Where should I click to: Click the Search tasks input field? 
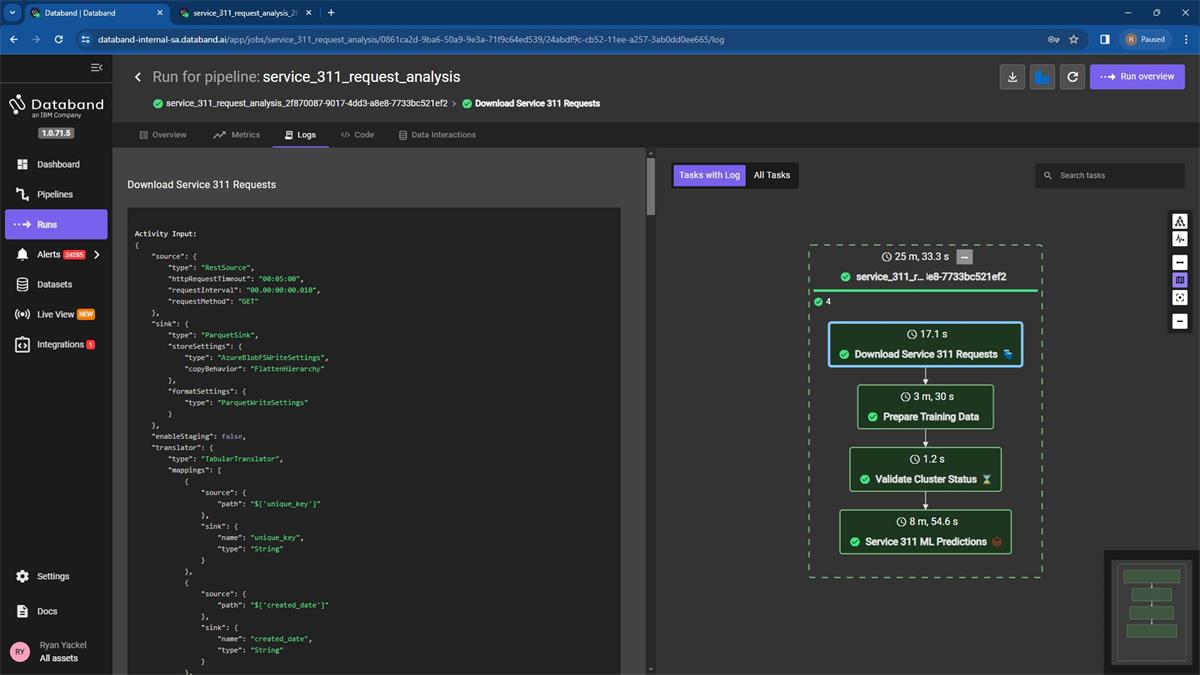1109,175
